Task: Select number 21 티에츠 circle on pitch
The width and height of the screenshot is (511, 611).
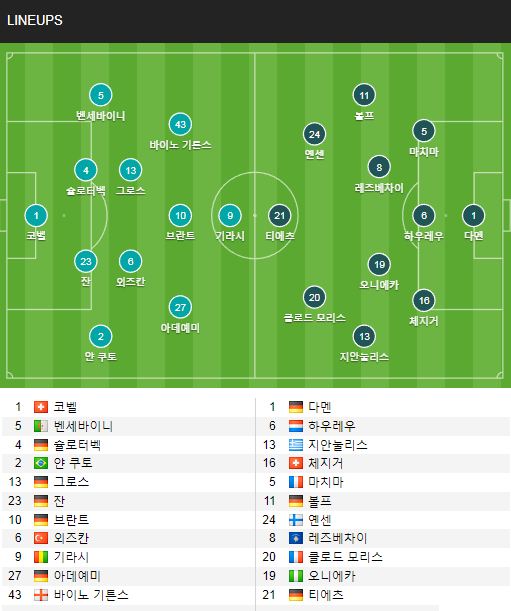Action: pos(279,215)
